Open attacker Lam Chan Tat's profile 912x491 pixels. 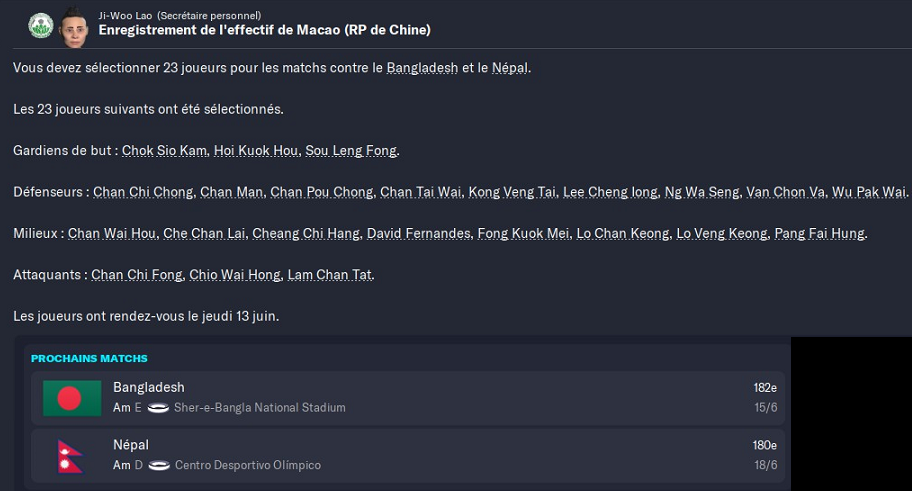click(331, 275)
